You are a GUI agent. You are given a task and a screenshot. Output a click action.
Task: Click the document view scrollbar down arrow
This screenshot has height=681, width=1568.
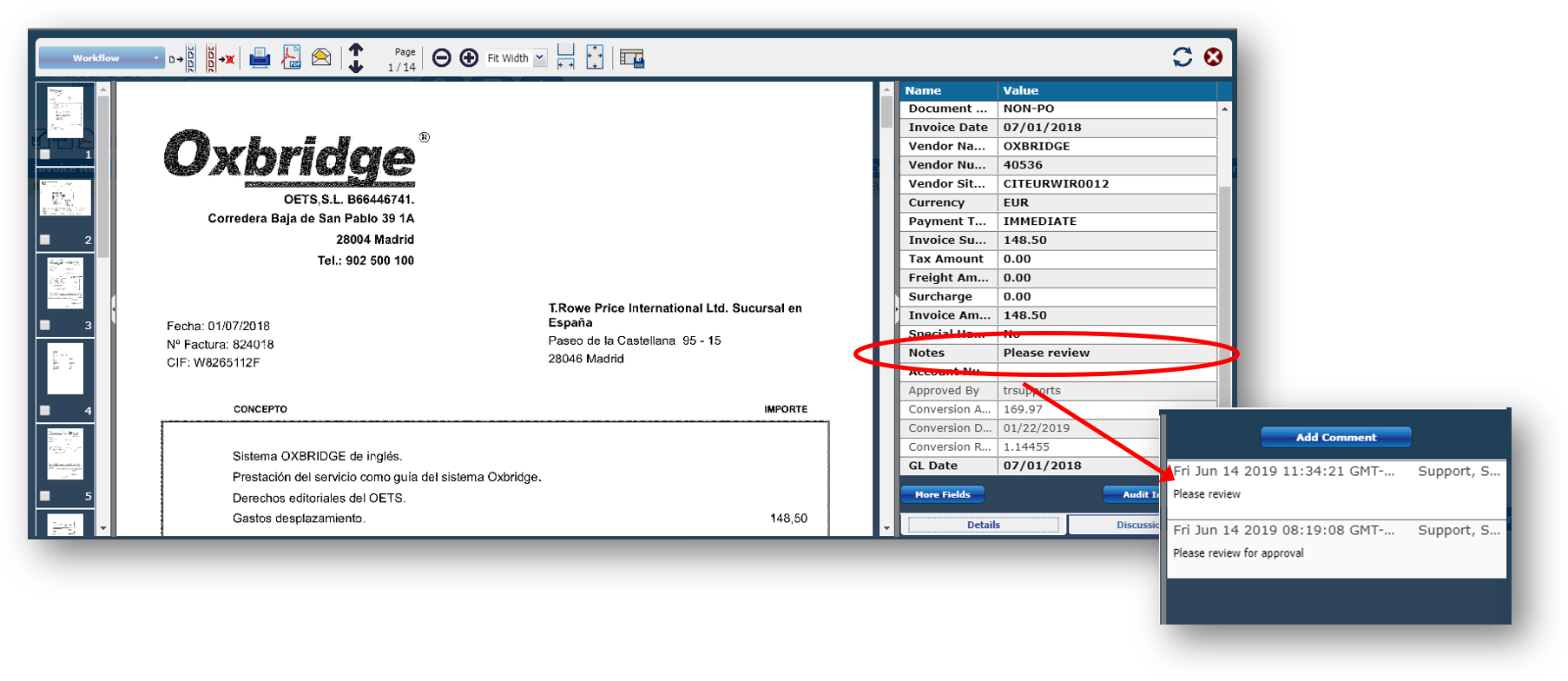click(886, 528)
